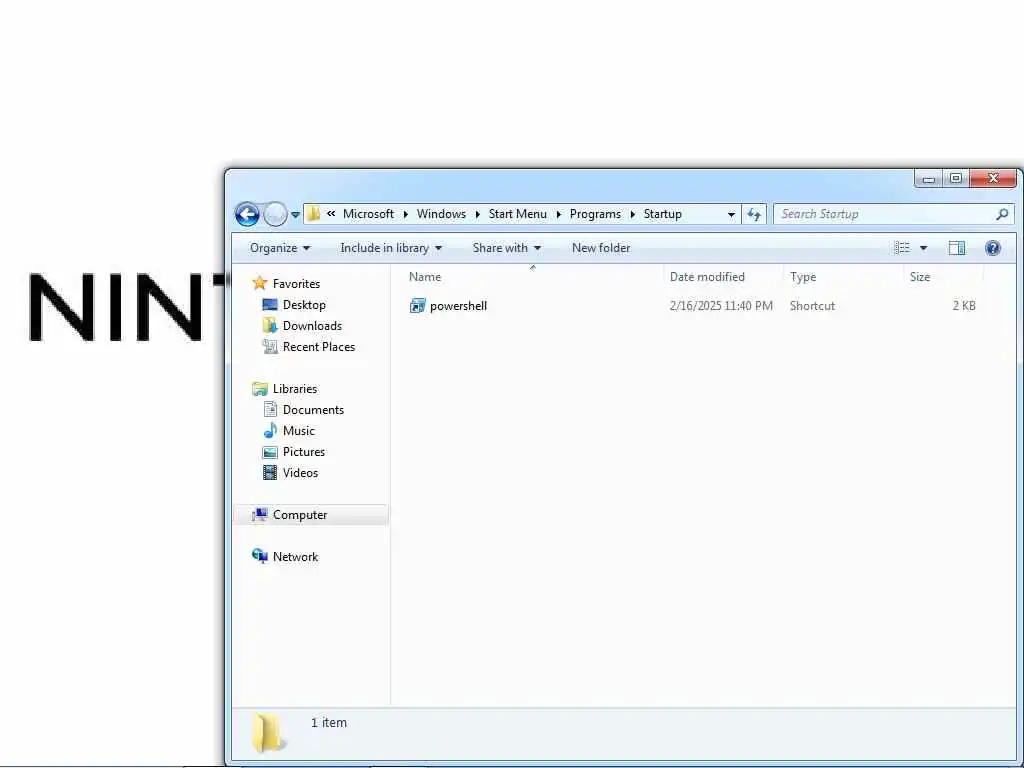Sort files by the Type column
The height and width of the screenshot is (768, 1024).
pos(803,277)
